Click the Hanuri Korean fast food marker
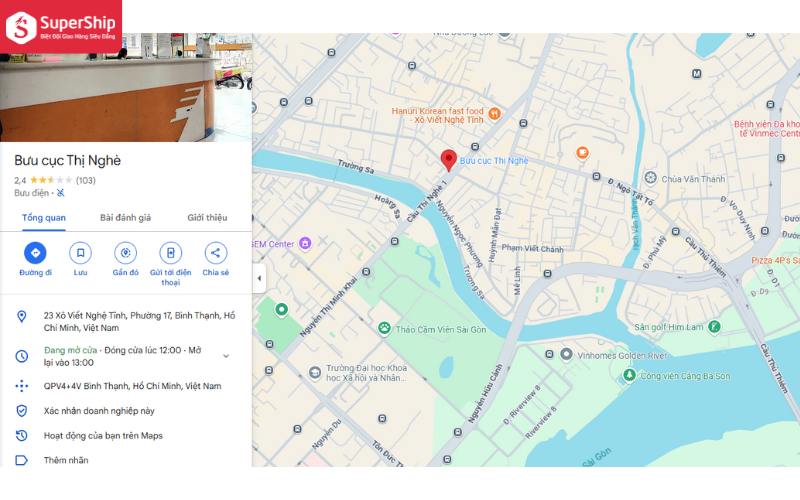 pos(494,114)
